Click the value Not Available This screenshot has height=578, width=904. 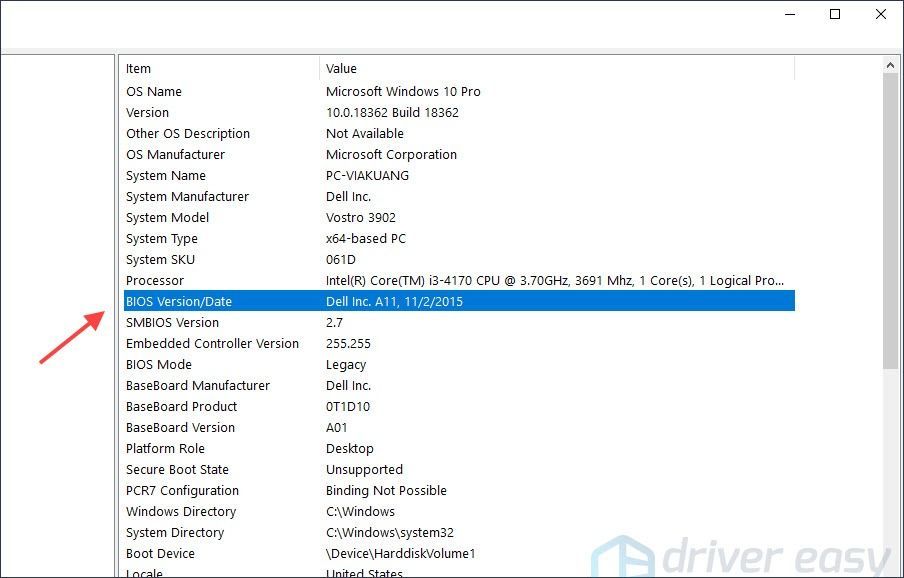coord(364,134)
